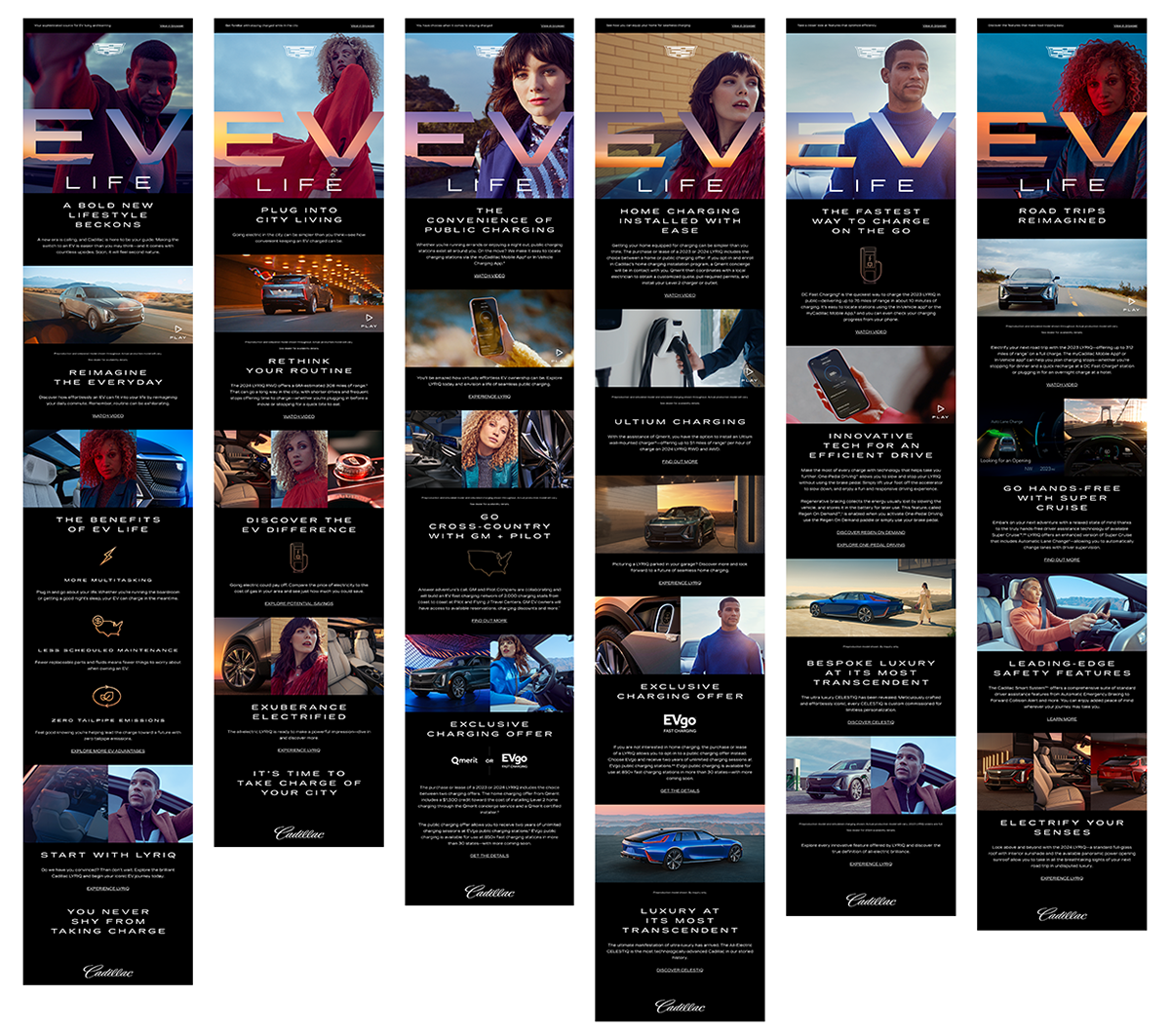Image resolution: width=1170 pixels, height=1036 pixels.
Task: Click Watch Video in the Road Trips Reimagined email
Action: [1062, 385]
